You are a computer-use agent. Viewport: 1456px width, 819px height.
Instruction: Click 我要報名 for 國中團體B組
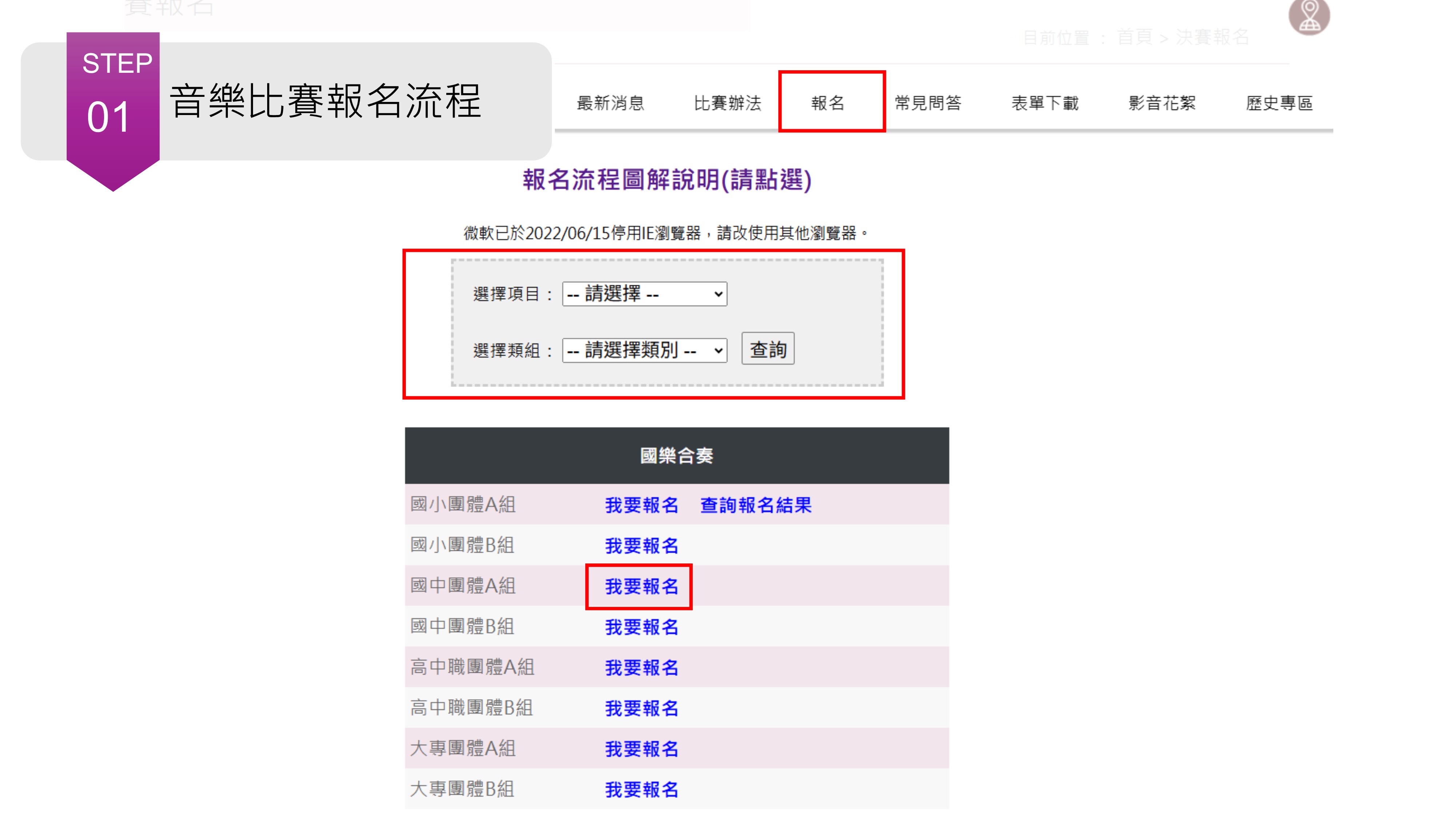pos(641,627)
